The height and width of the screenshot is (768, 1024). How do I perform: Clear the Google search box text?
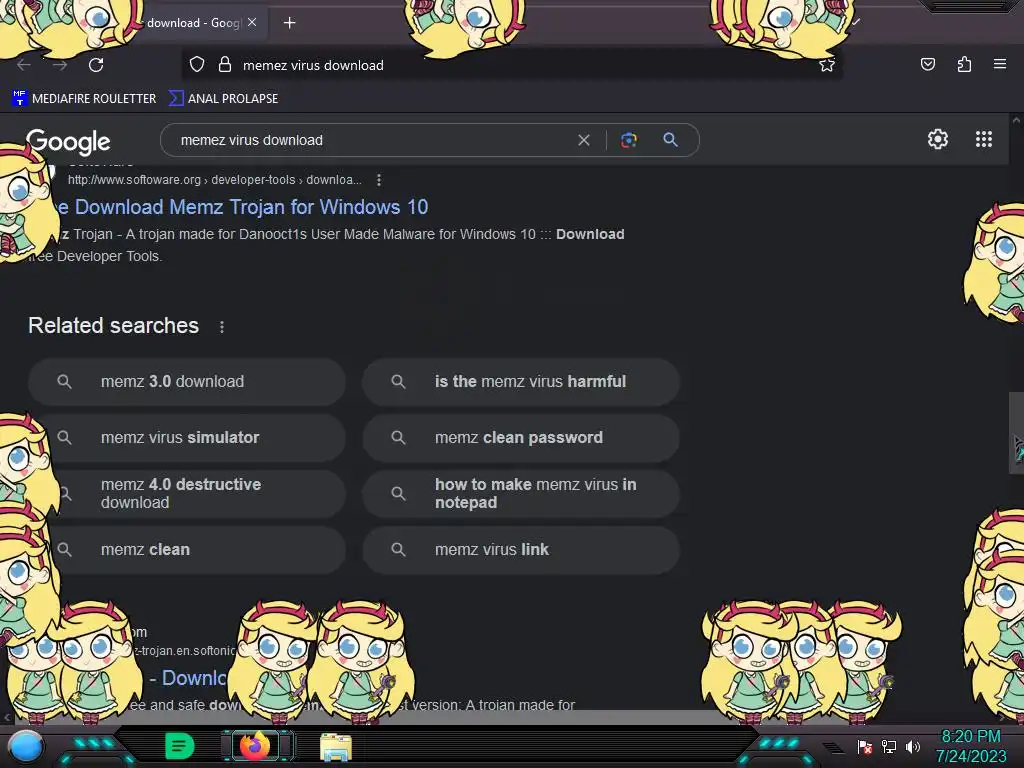pyautogui.click(x=584, y=140)
